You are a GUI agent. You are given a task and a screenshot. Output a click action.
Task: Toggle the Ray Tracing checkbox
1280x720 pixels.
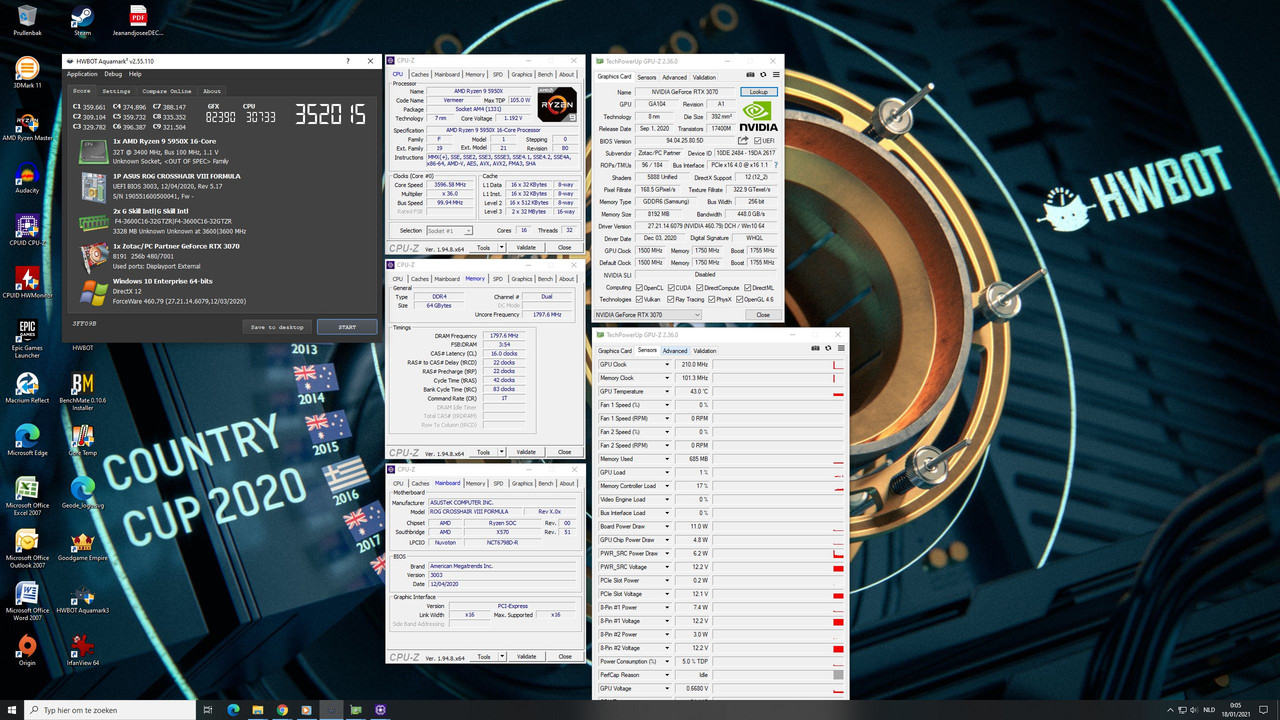coord(669,299)
